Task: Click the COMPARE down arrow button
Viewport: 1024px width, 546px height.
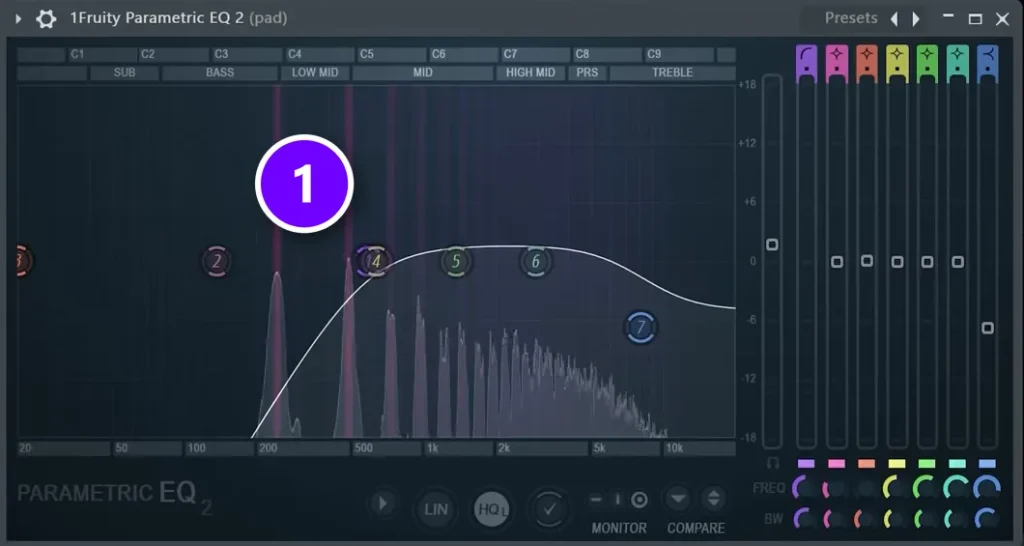Action: point(679,499)
